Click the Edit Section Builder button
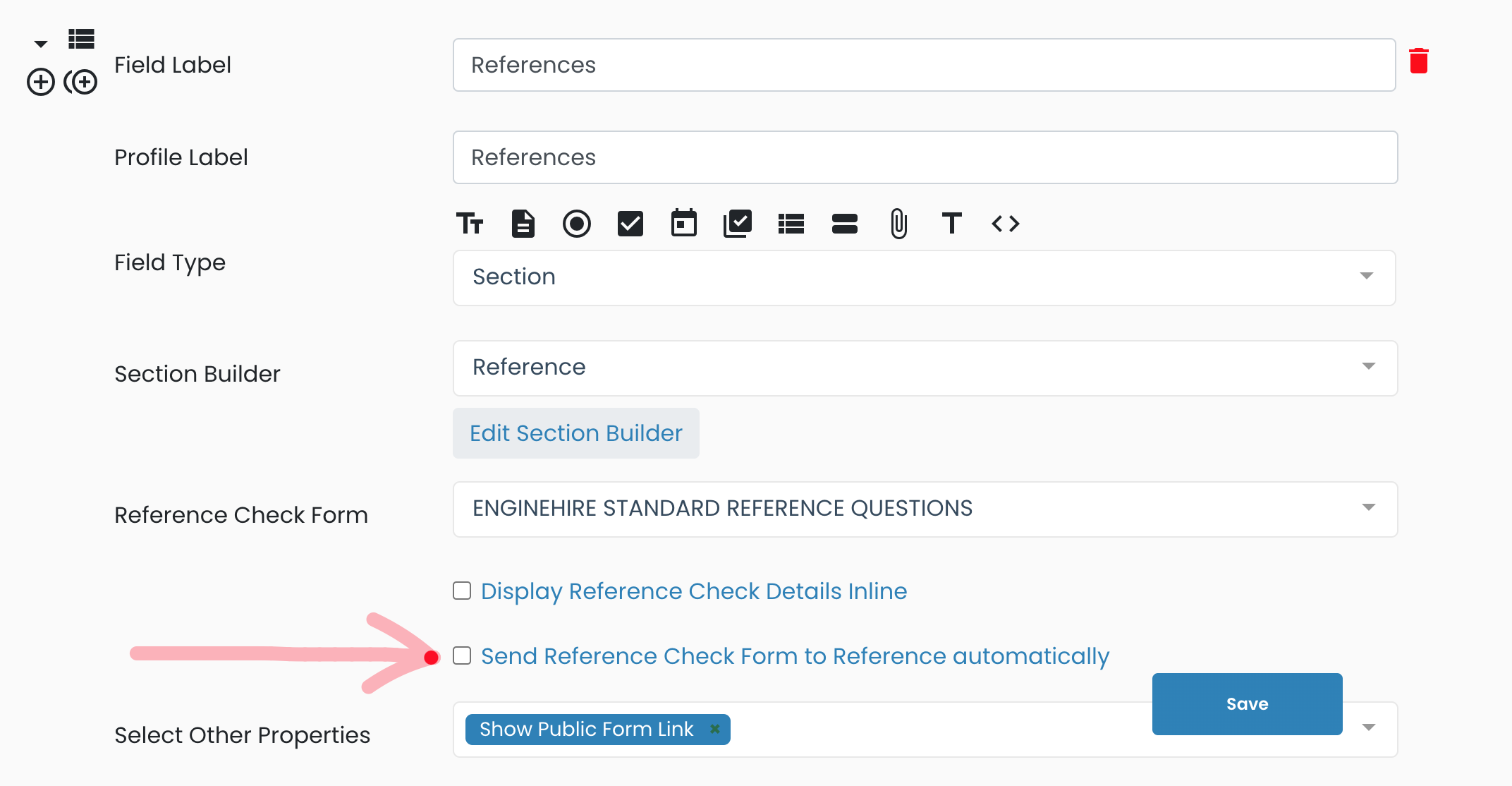Image resolution: width=1512 pixels, height=786 pixels. click(575, 433)
